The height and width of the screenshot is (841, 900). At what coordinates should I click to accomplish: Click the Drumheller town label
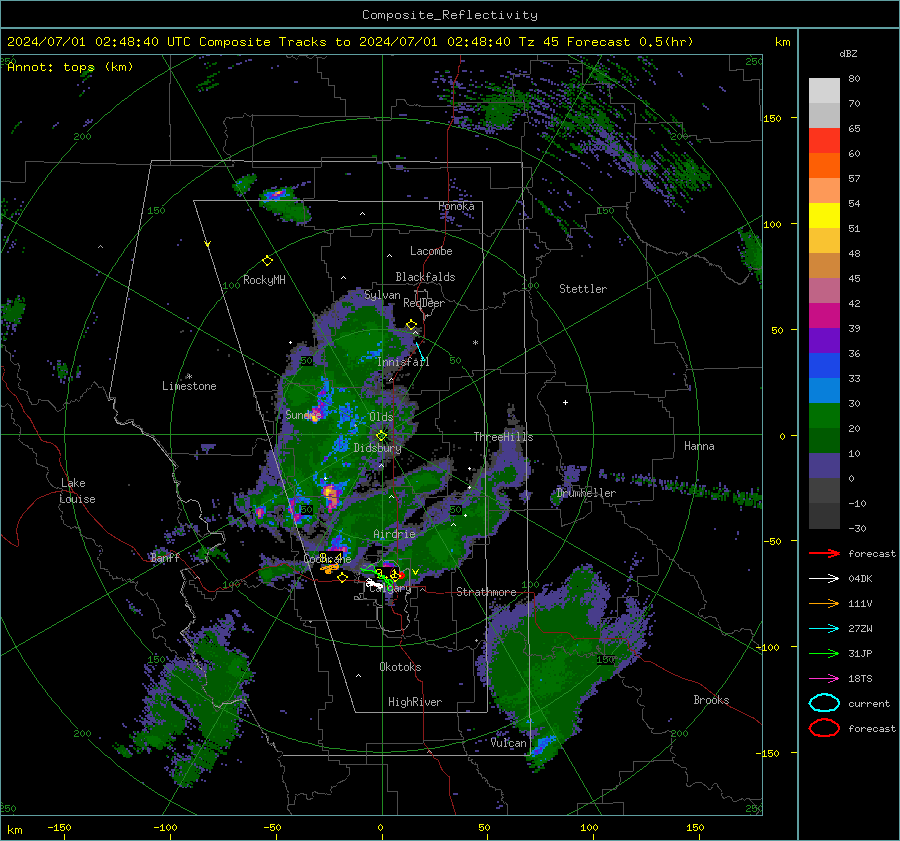(x=586, y=493)
